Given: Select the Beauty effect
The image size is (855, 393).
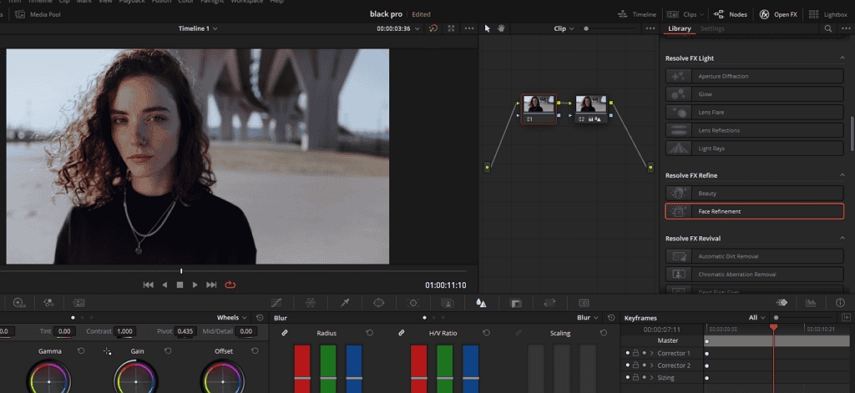Looking at the screenshot, I should point(754,194).
